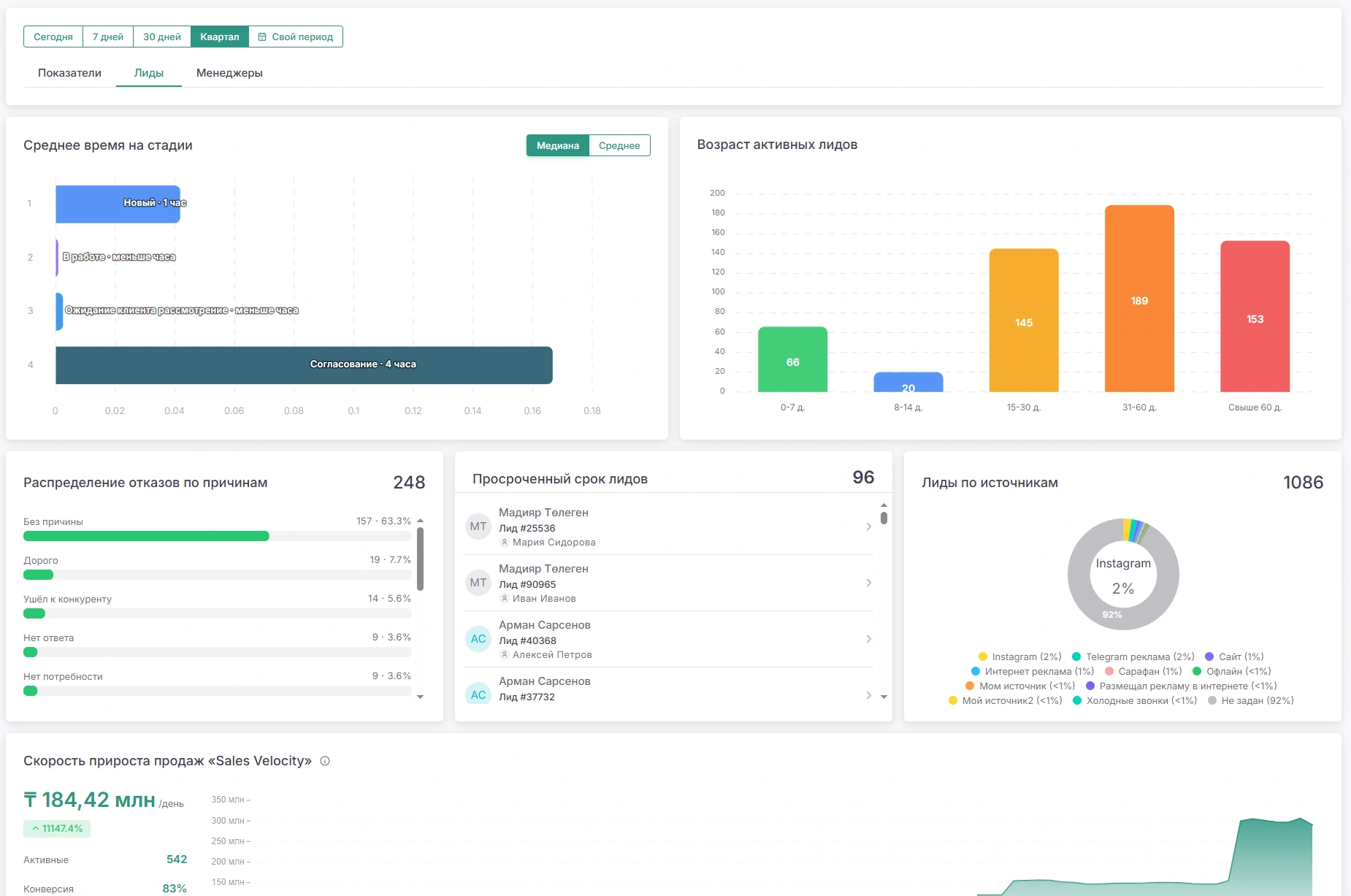Click person icon next to Алексей Петров
1351x896 pixels.
[504, 655]
